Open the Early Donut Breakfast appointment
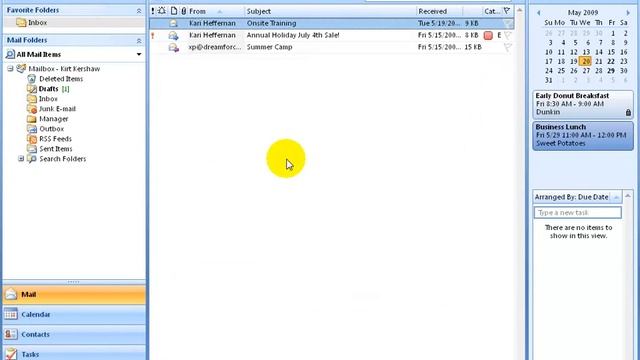 click(583, 104)
